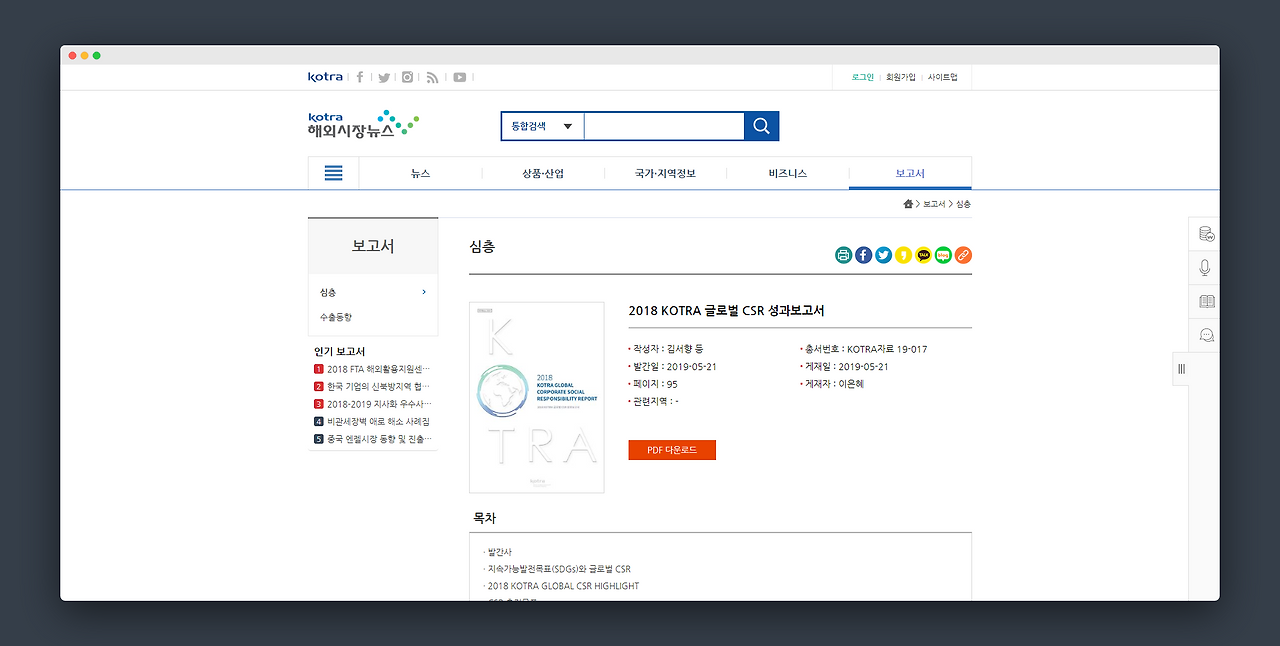
Task: Expand the 심층 sidebar item chevron
Action: click(424, 292)
